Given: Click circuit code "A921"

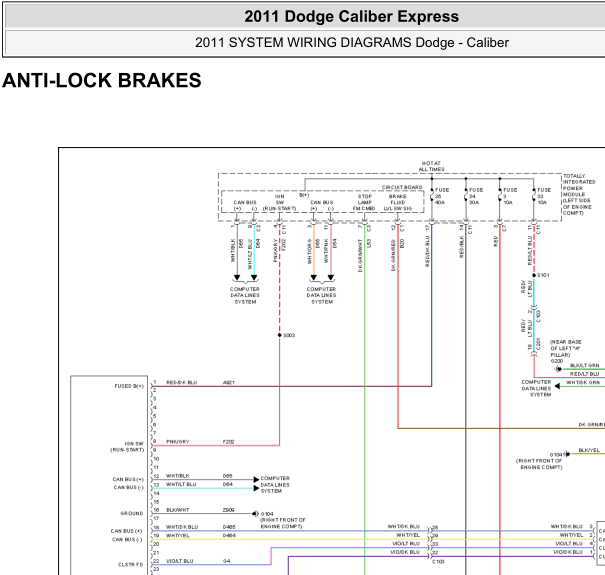Looking at the screenshot, I should [x=228, y=382].
